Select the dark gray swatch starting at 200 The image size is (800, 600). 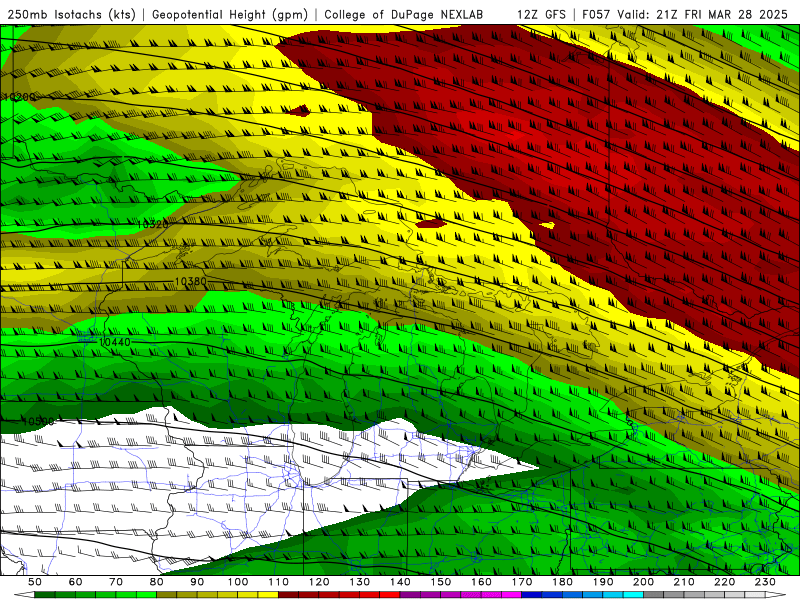(x=654, y=595)
